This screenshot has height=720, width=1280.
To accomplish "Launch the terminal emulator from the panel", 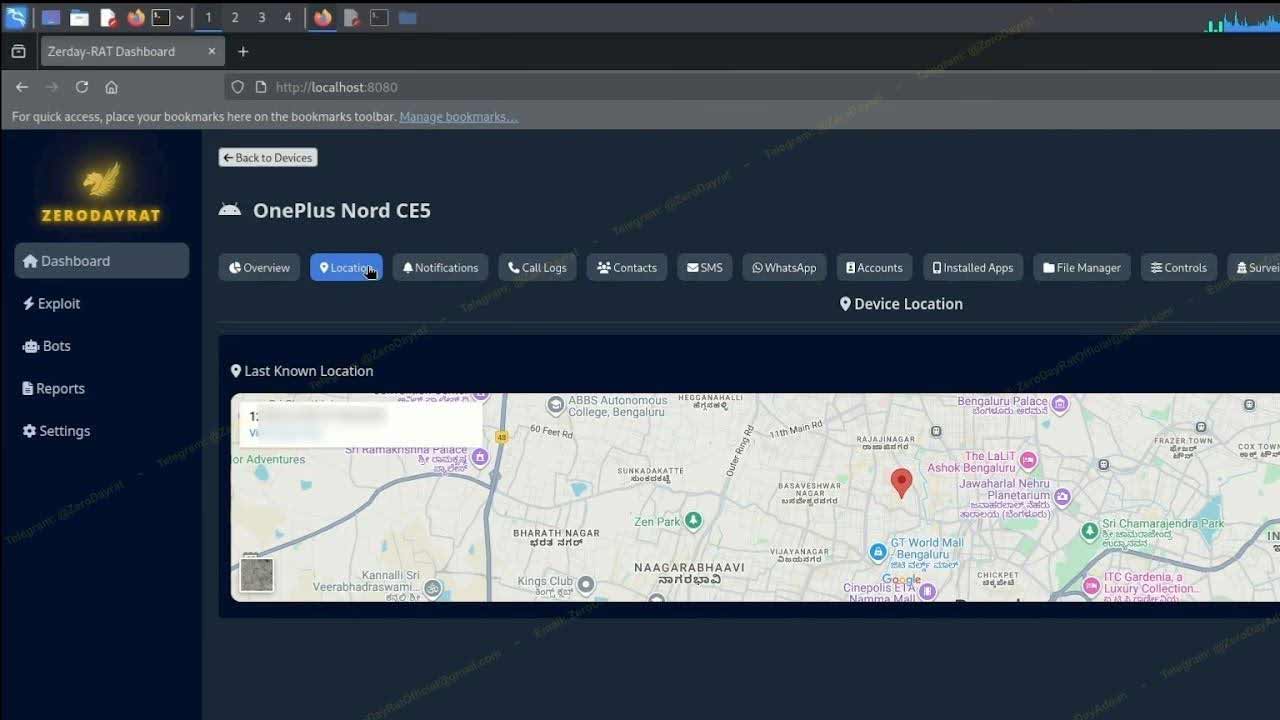I will click(x=160, y=17).
